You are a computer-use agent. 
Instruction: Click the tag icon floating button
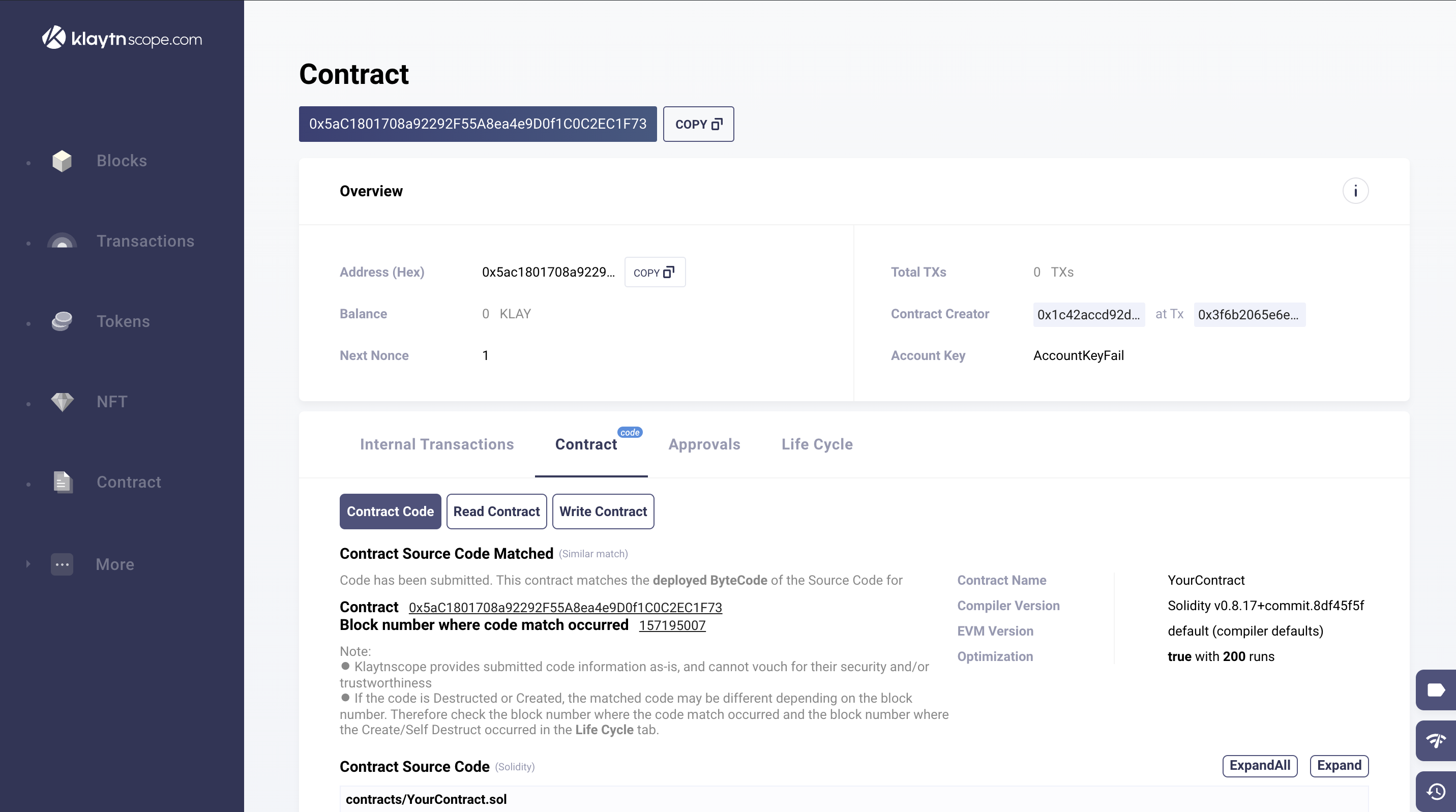pyautogui.click(x=1436, y=690)
